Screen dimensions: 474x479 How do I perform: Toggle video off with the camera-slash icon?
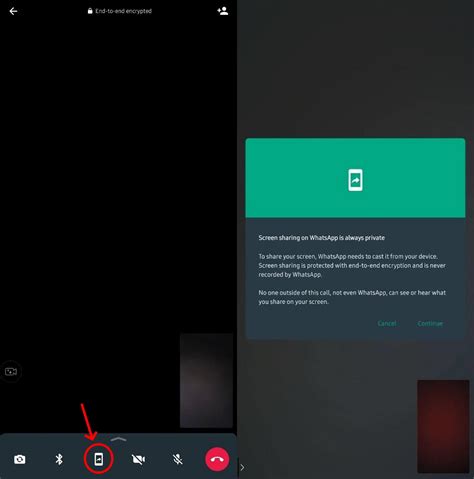[x=138, y=460]
